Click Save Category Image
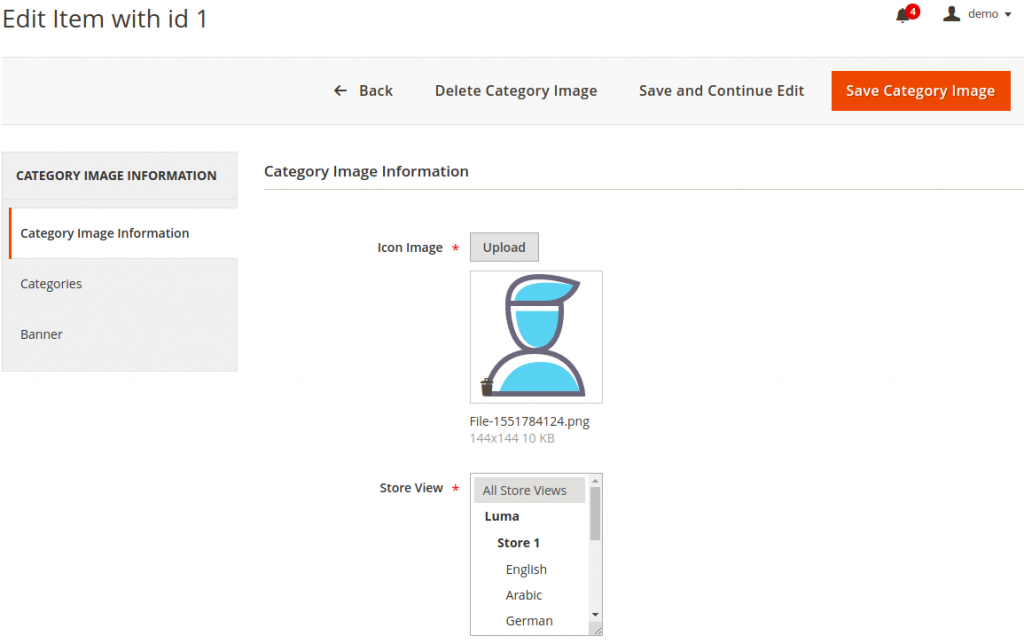The image size is (1024, 644). pos(920,90)
